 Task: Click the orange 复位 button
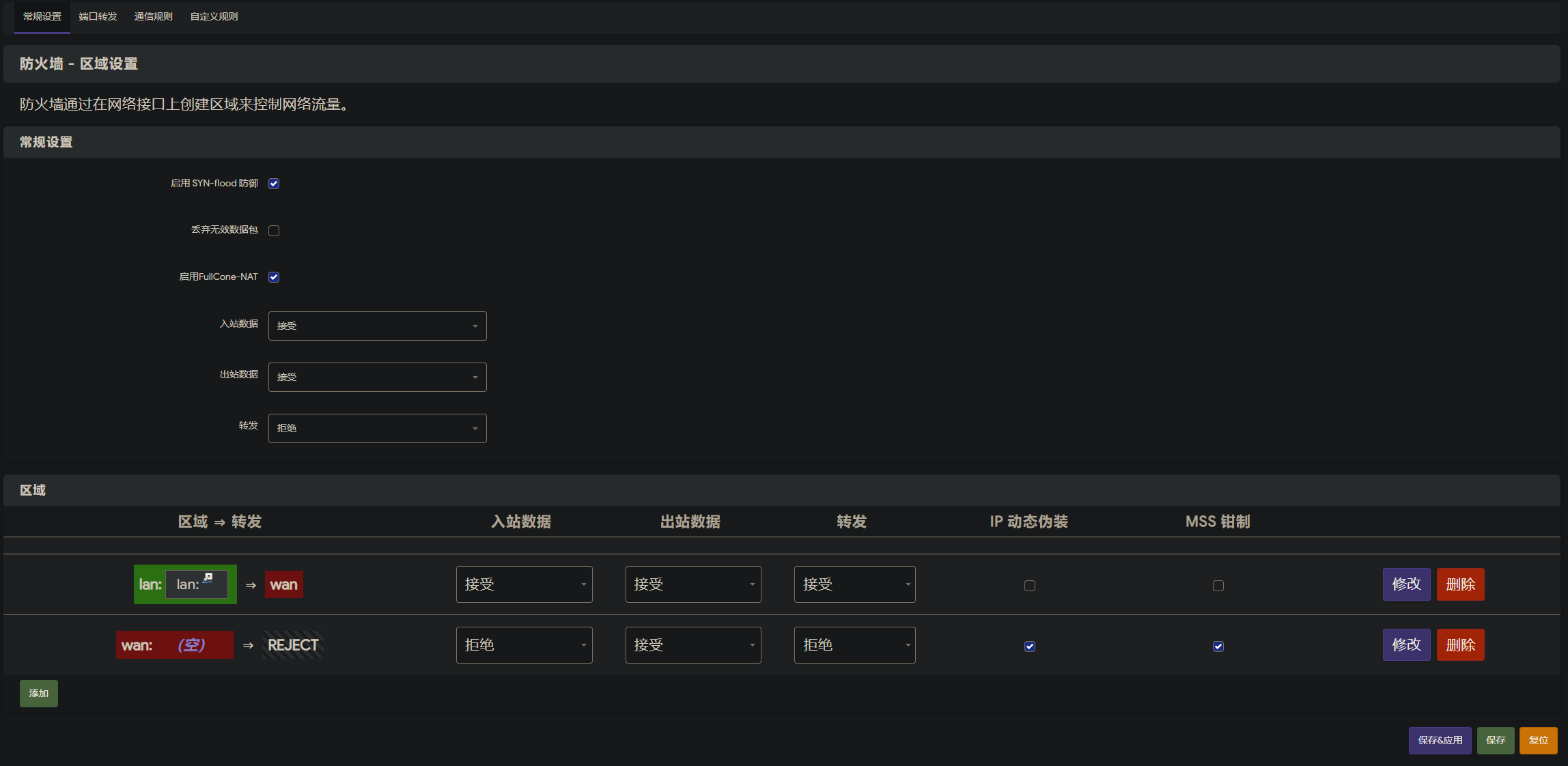1539,741
